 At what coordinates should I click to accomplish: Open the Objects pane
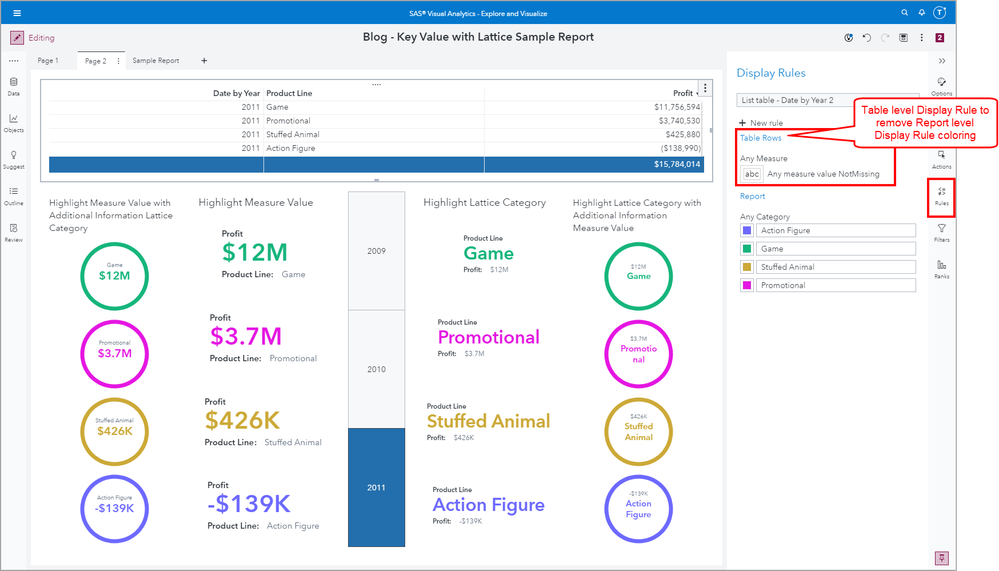14,122
